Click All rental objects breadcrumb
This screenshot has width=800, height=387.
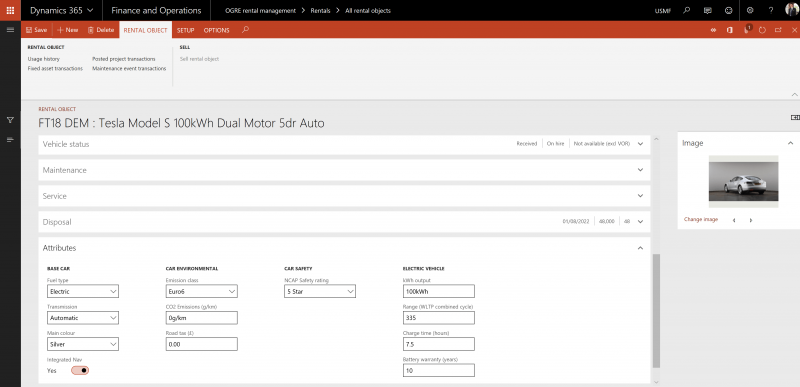point(368,10)
